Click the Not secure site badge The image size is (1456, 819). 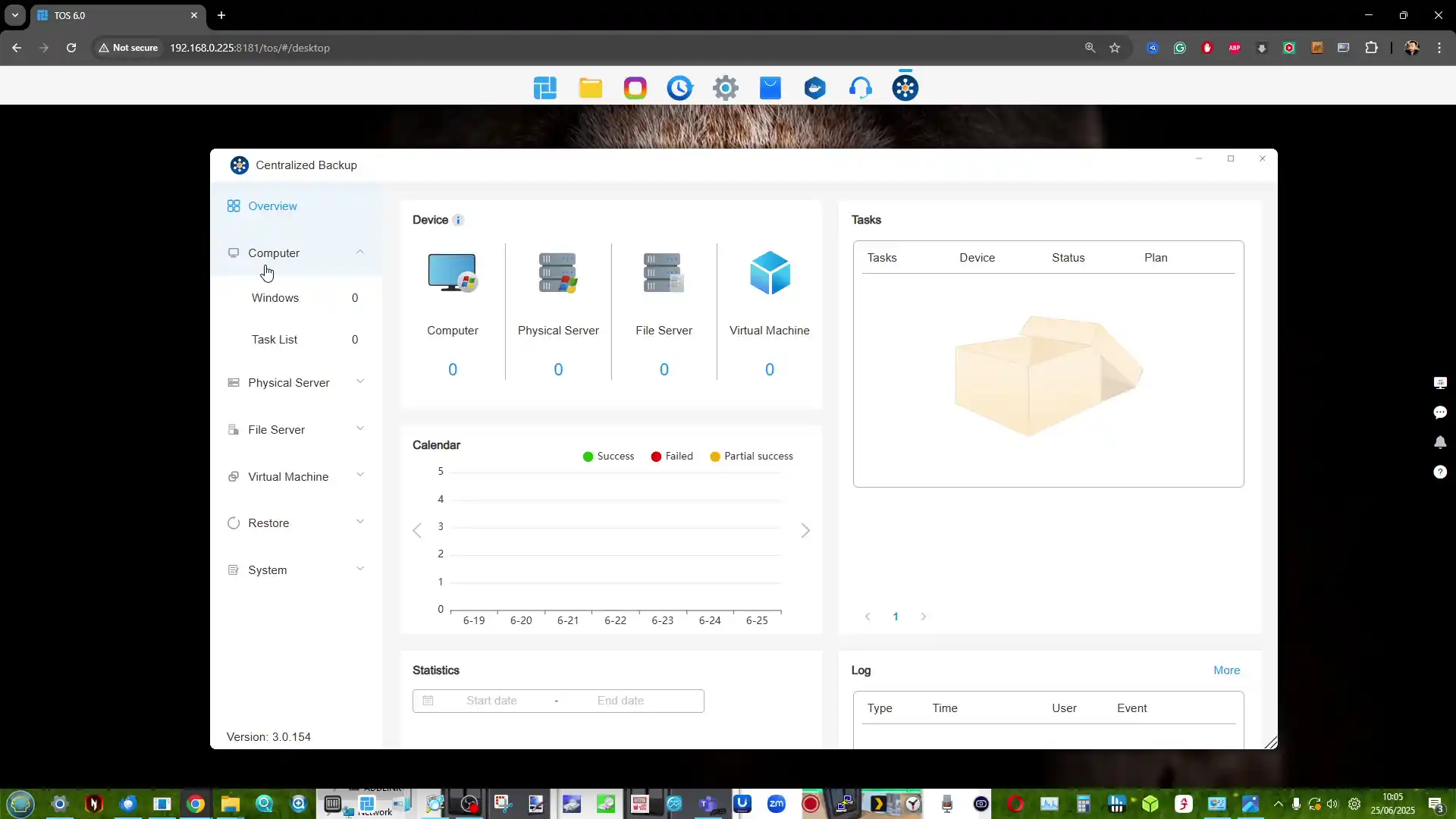[x=128, y=48]
